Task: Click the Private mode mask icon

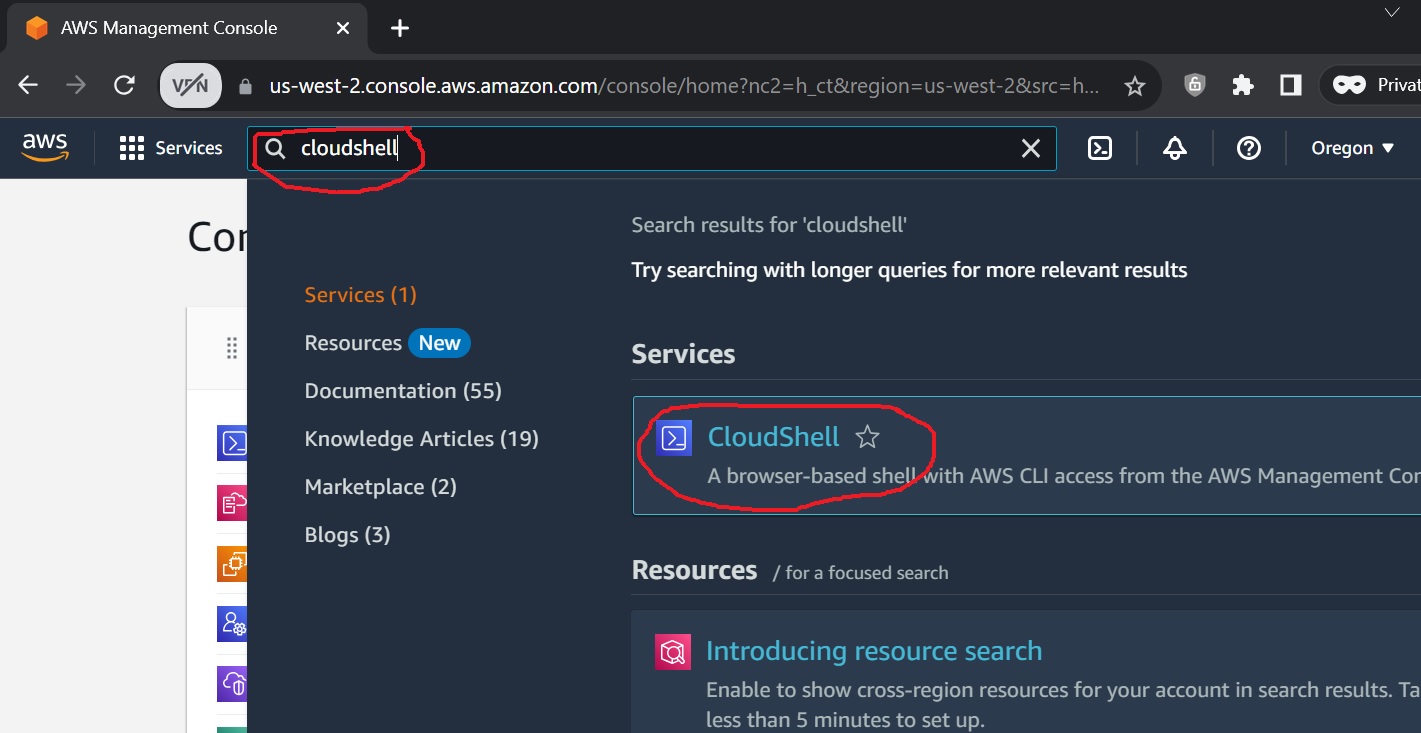Action: tap(1349, 85)
